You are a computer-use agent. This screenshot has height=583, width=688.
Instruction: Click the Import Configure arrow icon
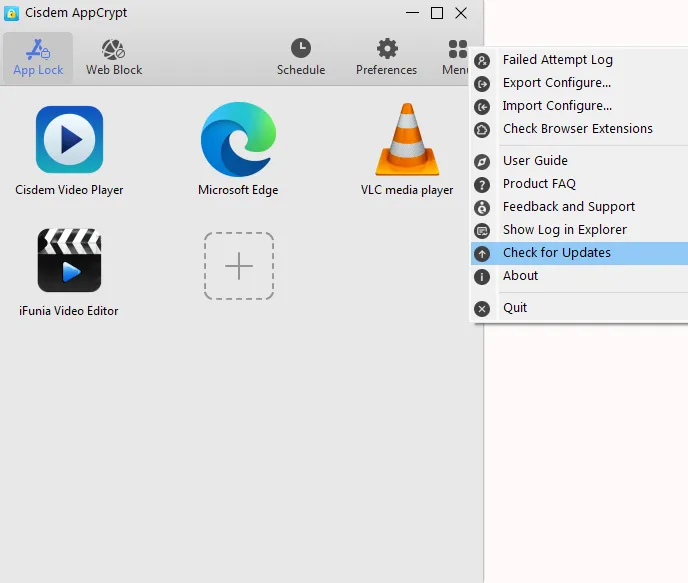point(482,107)
